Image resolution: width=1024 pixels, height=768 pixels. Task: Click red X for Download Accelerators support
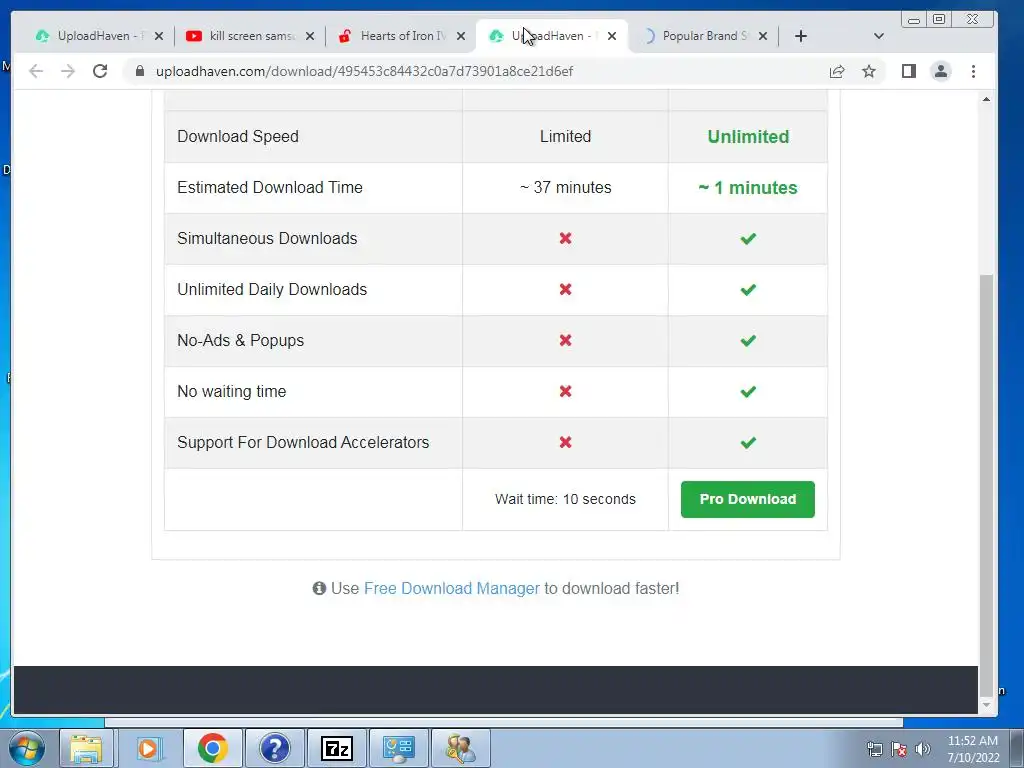click(566, 442)
